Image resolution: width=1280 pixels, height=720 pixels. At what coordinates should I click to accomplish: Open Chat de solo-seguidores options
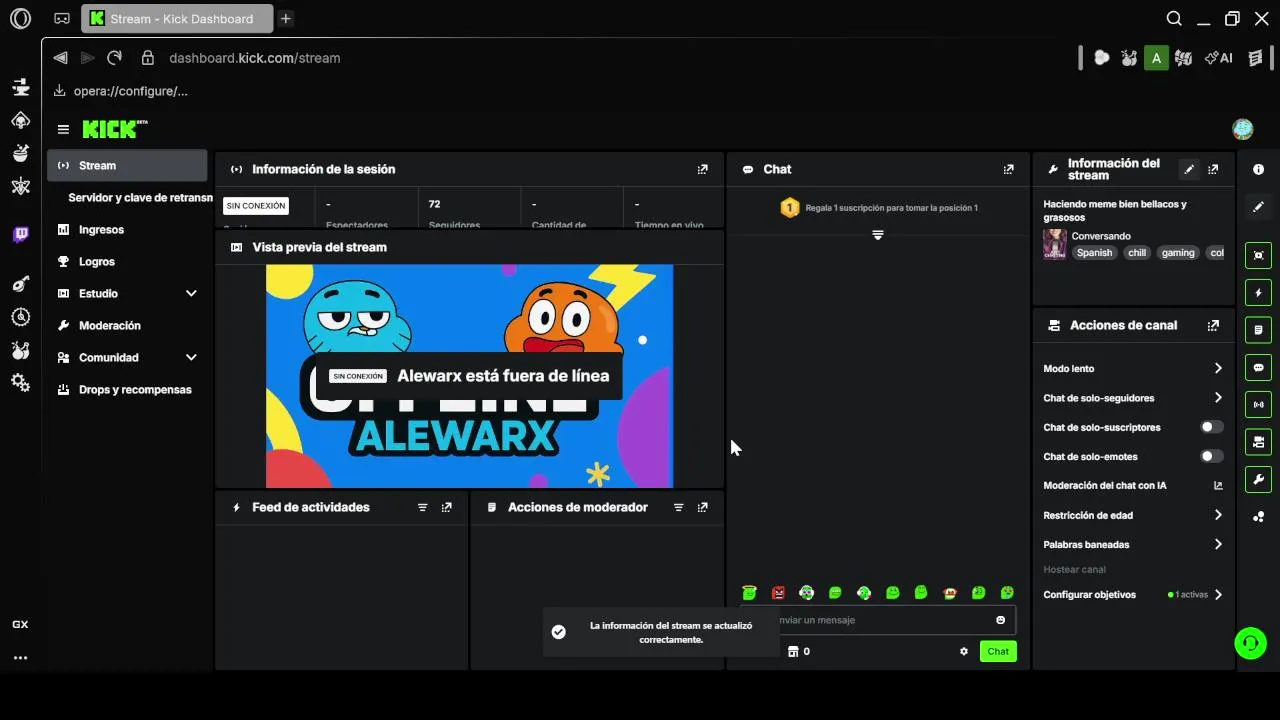click(x=1133, y=398)
